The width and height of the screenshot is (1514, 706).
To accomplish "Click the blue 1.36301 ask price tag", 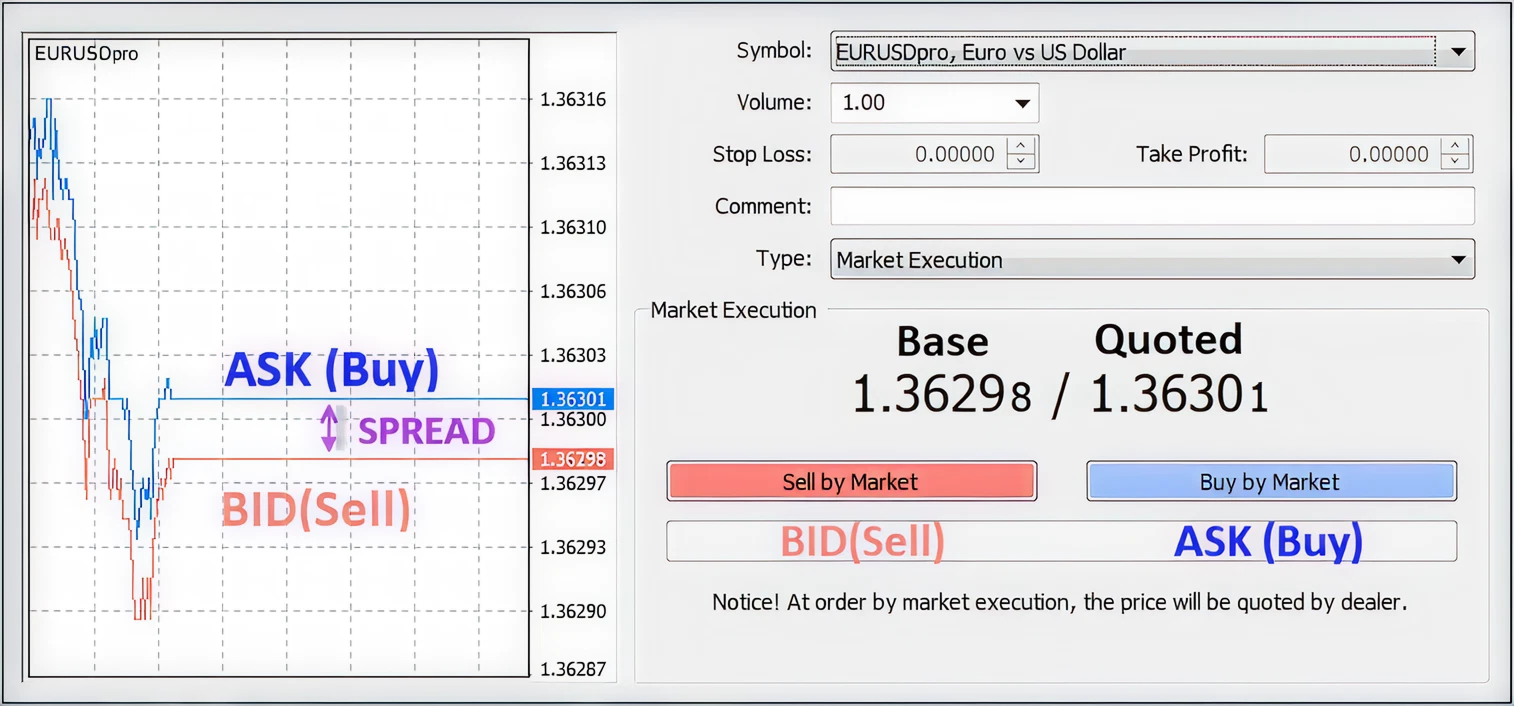I will [572, 399].
